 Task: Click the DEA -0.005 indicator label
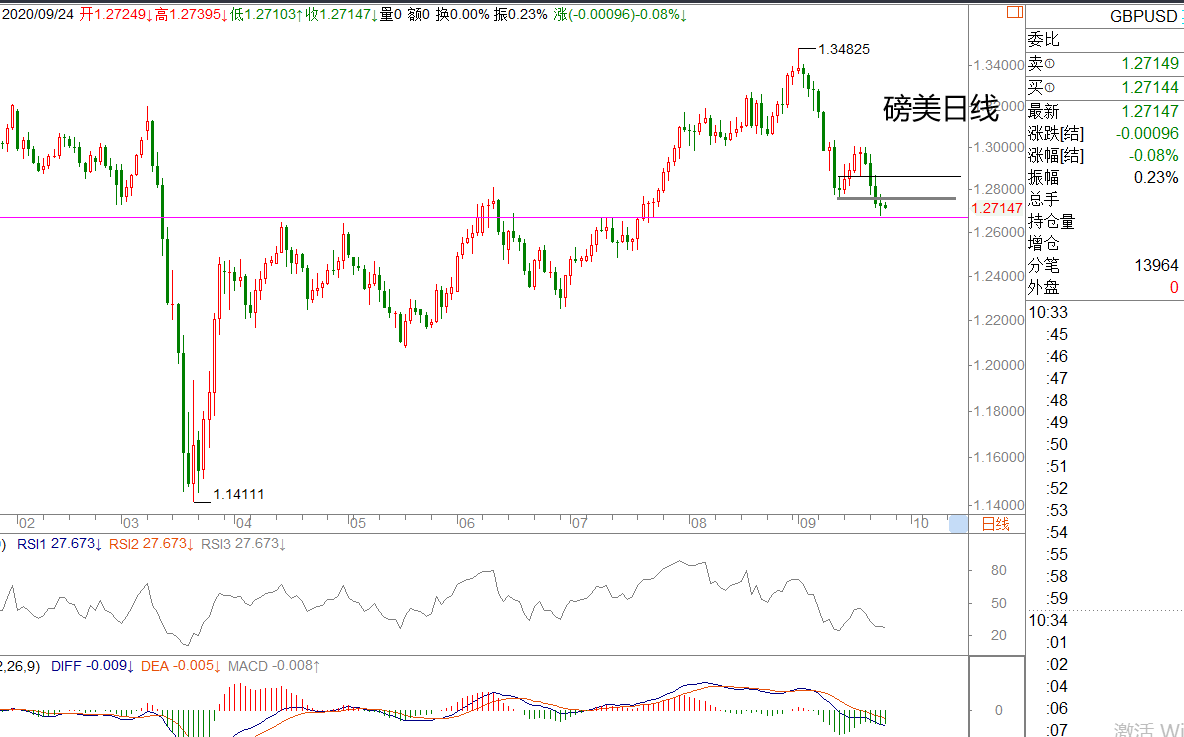pos(180,666)
